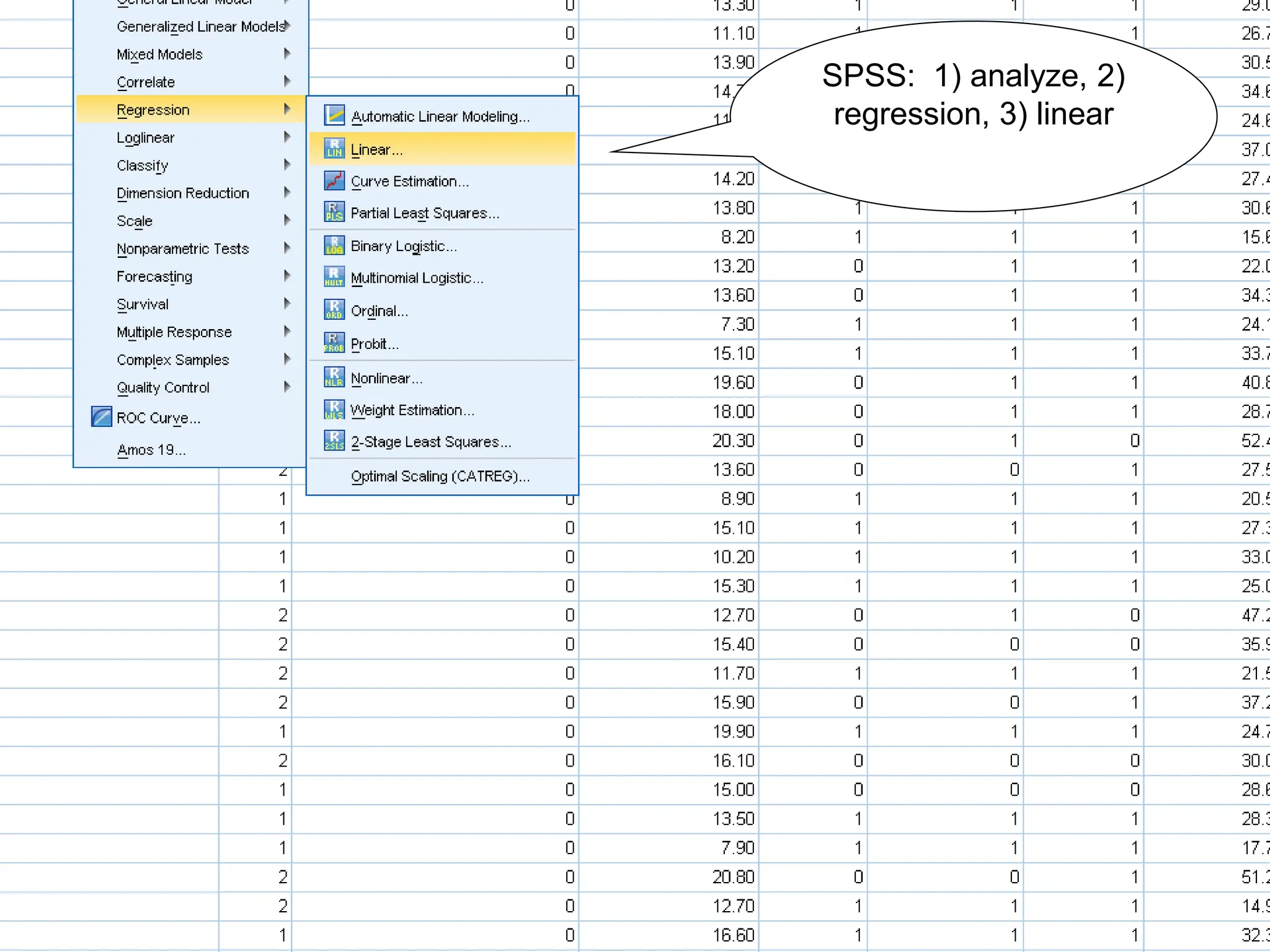
Task: Choose Ordinal... regression option
Action: [443, 311]
